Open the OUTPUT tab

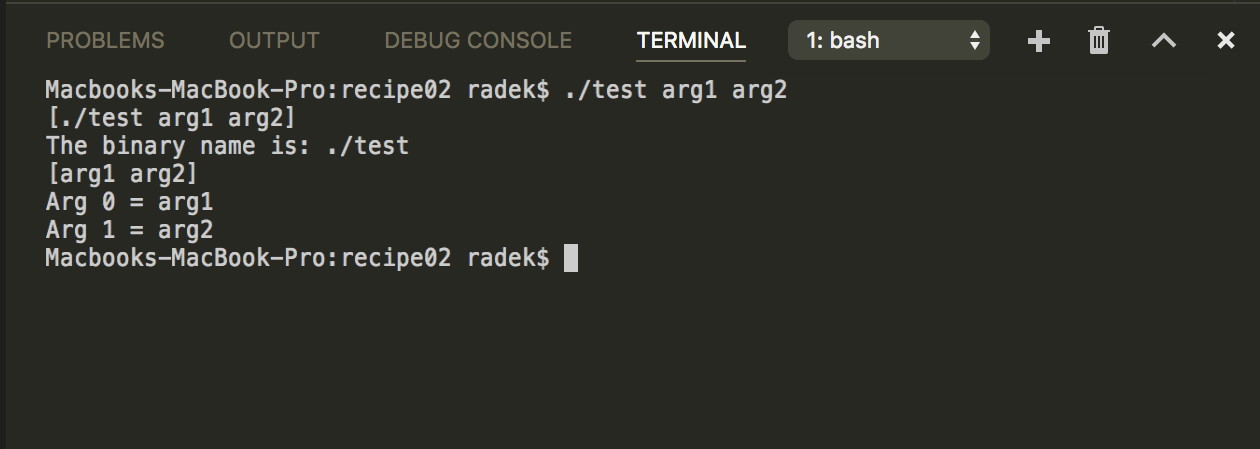point(274,41)
